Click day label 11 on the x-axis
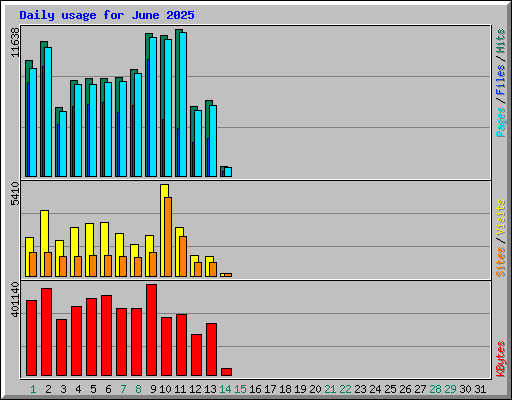Image resolution: width=512 pixels, height=400 pixels. click(180, 389)
